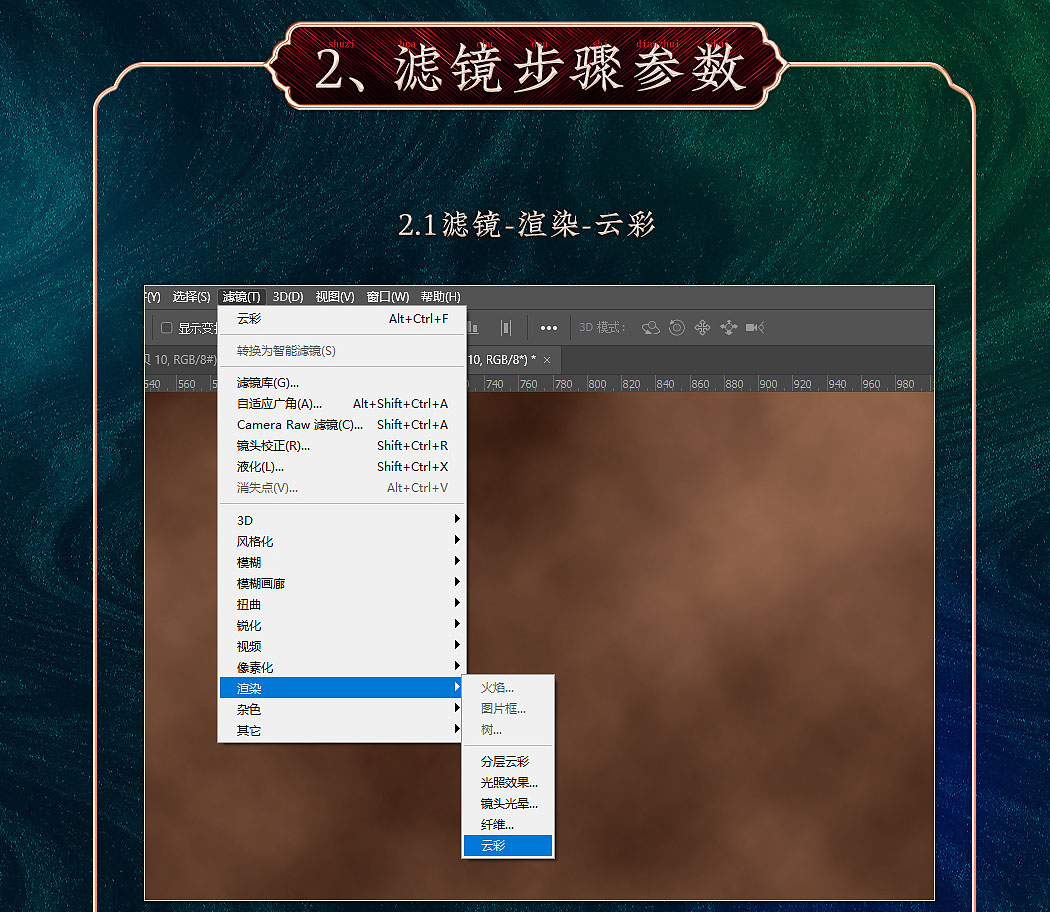Open the 帮助(H) menu
Viewport: 1050px width, 912px height.
pyautogui.click(x=440, y=297)
